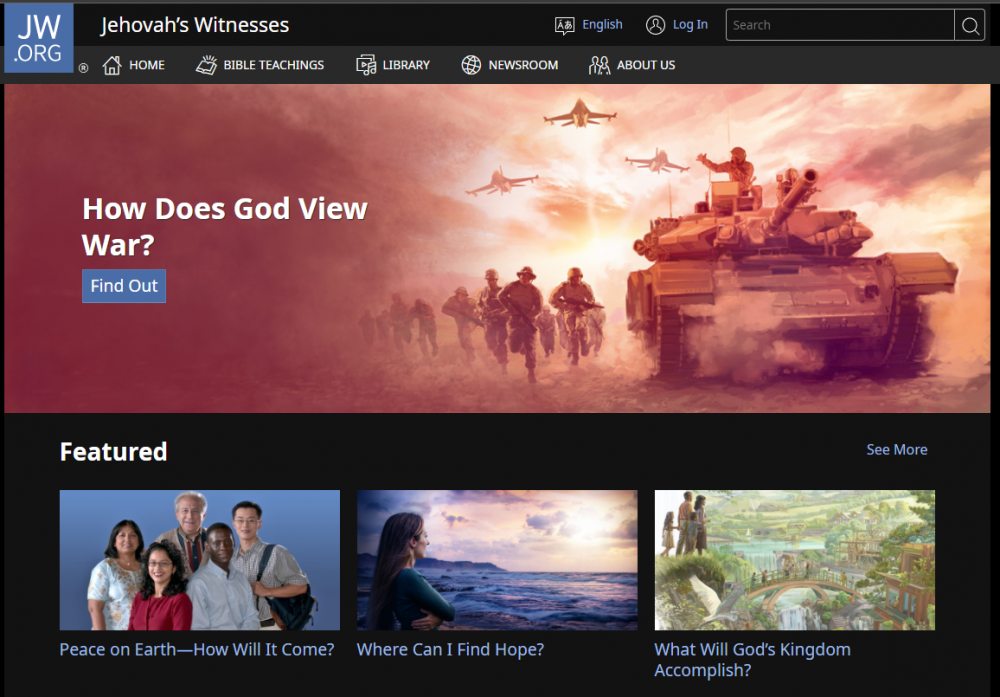
Task: Click the Bible Teachings open book icon
Action: tap(206, 65)
